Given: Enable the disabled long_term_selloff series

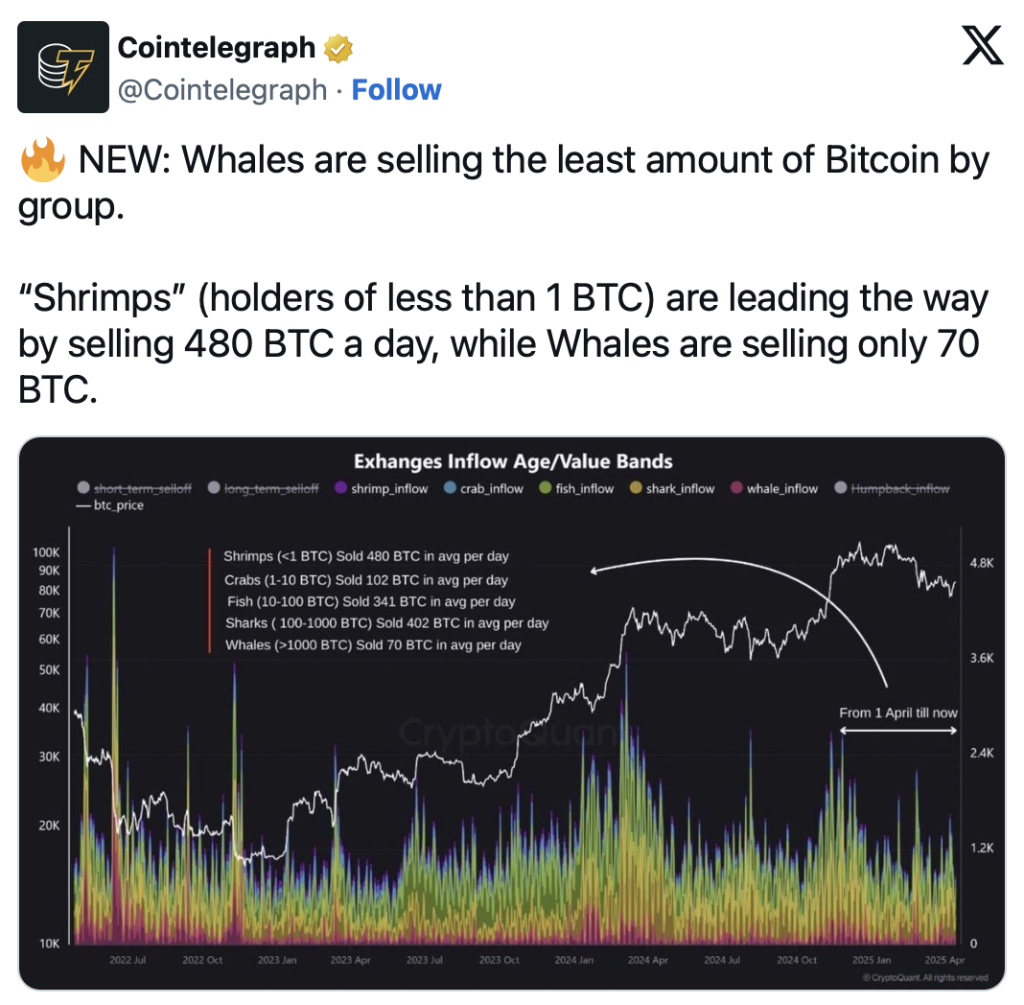Looking at the screenshot, I should [x=263, y=488].
